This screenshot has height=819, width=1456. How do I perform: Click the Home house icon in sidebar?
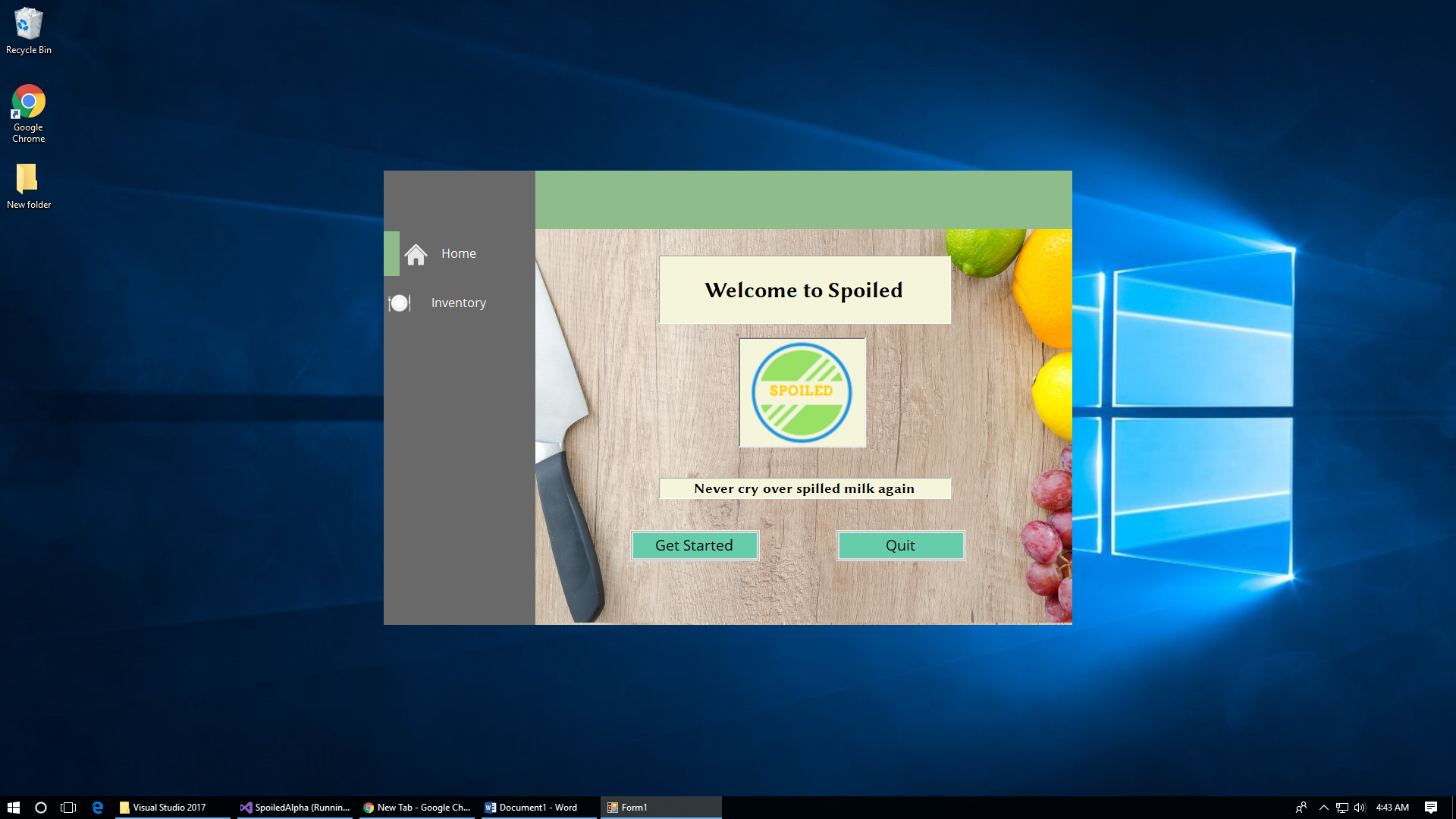tap(416, 254)
